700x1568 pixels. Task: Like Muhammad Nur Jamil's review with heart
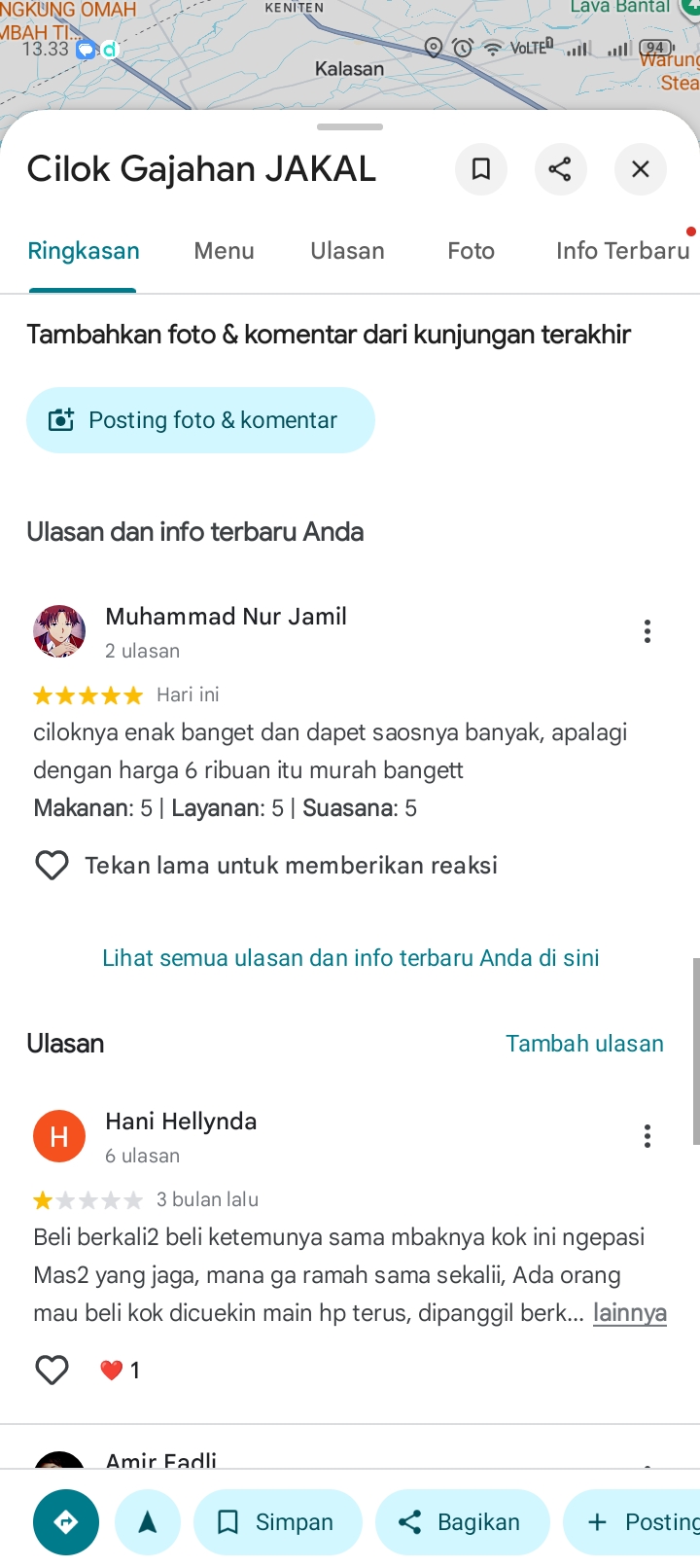pos(52,865)
